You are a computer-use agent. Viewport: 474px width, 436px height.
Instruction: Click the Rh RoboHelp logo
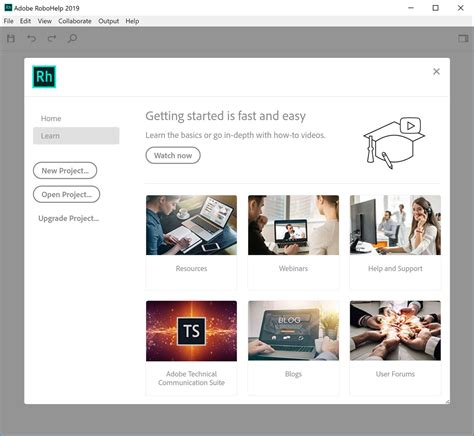(44, 77)
